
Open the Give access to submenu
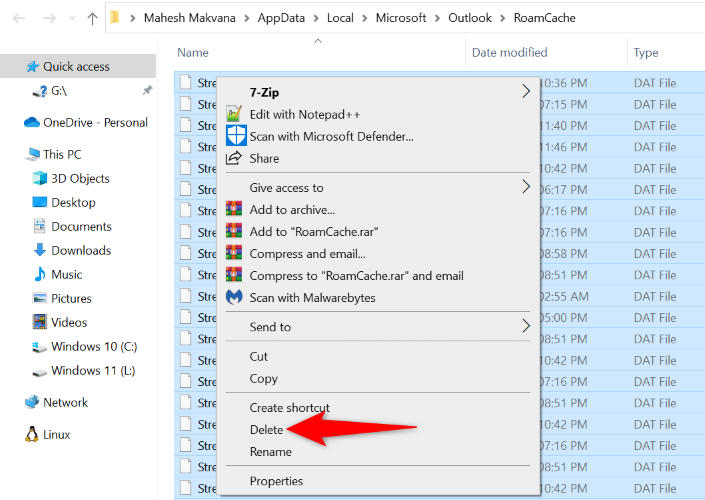click(x=378, y=188)
